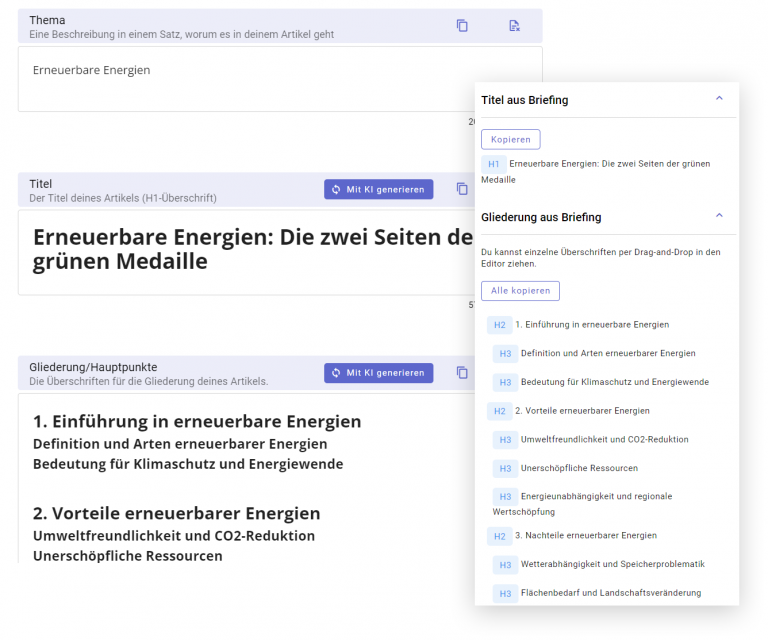Collapse the 'Titel aus Briefing' section
The height and width of the screenshot is (640, 768).
point(719,99)
